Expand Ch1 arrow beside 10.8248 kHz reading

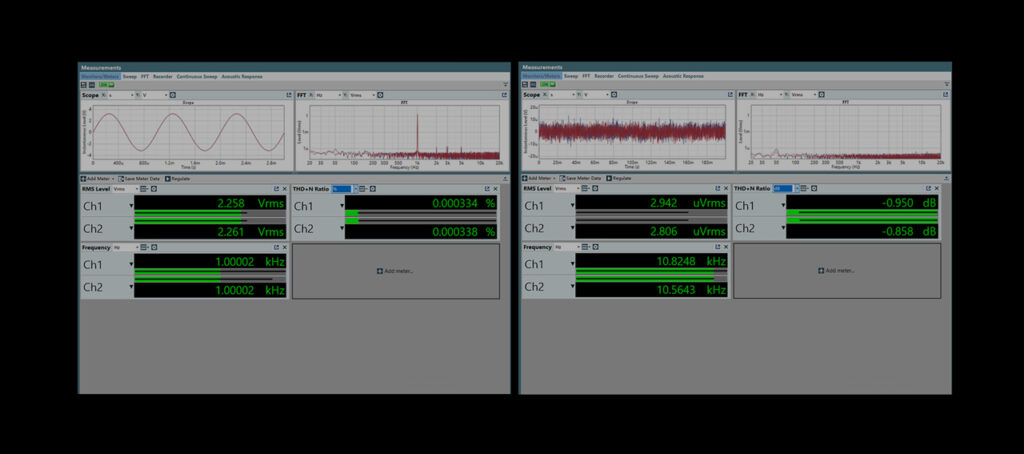572,264
